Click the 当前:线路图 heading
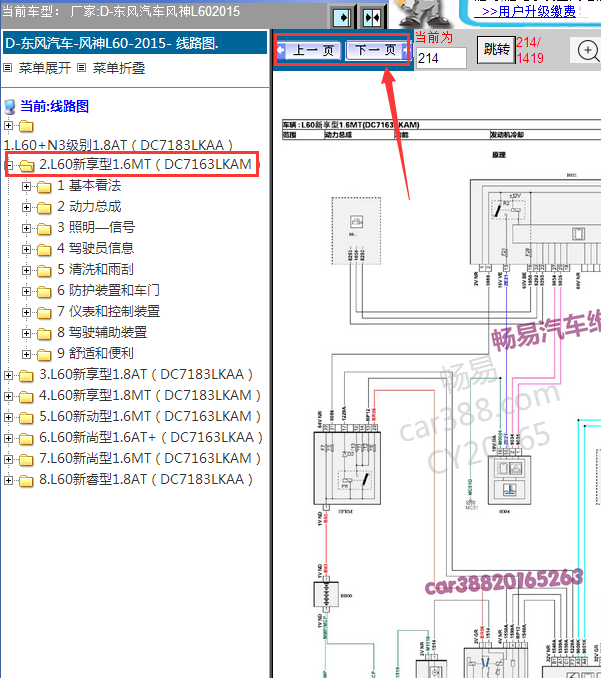601x678 pixels. [55, 106]
